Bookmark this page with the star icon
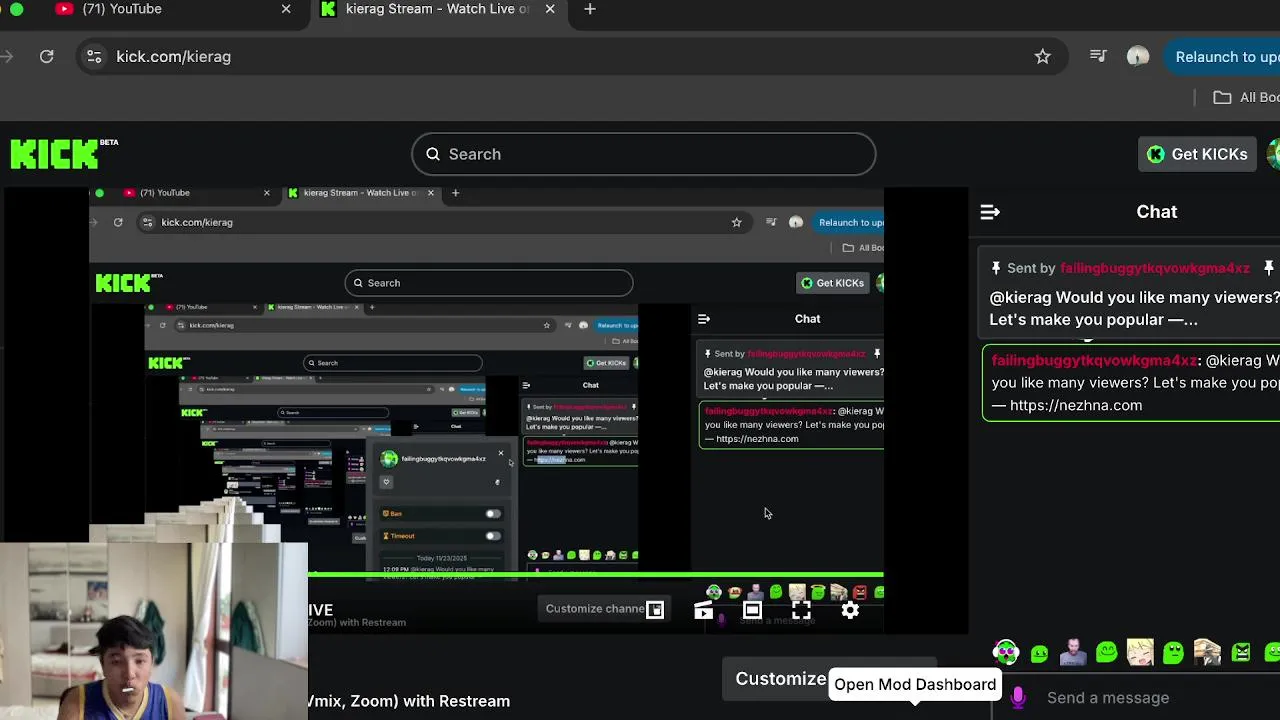Viewport: 1280px width, 720px height. (x=1043, y=57)
